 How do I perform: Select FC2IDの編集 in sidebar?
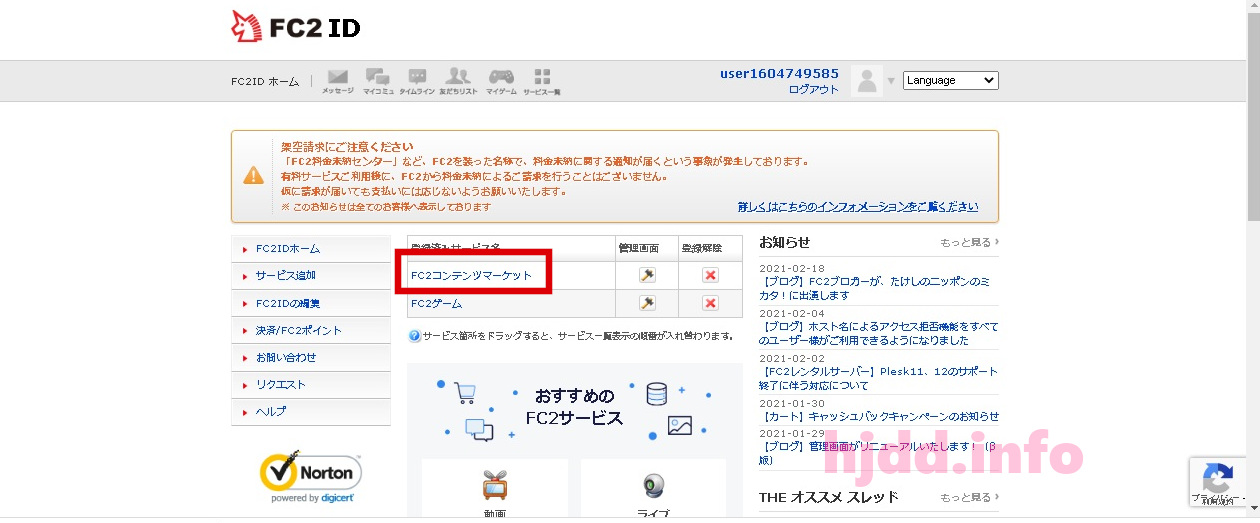pos(311,303)
